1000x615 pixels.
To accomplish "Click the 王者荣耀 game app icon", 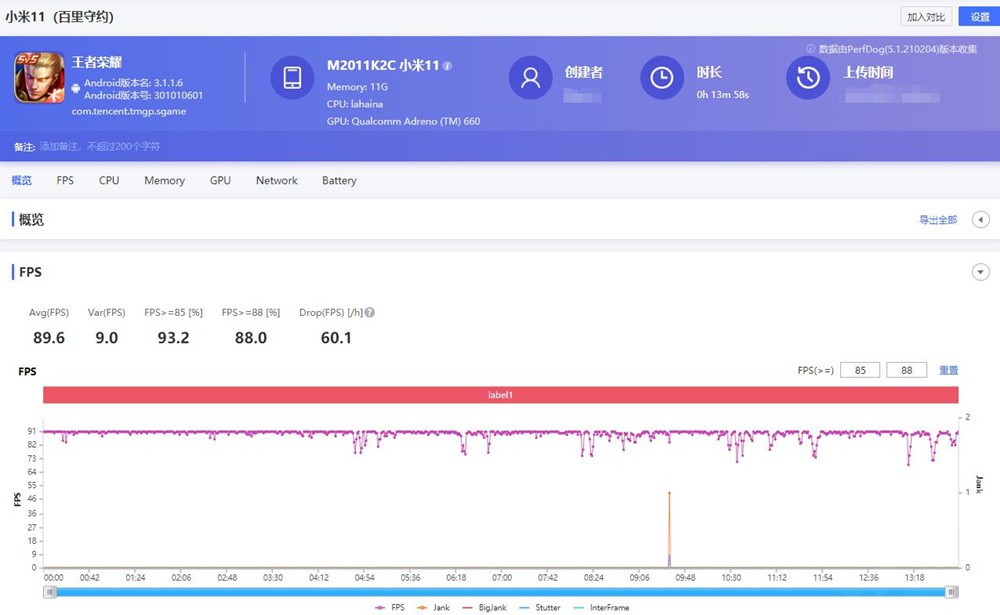I will click(40, 77).
